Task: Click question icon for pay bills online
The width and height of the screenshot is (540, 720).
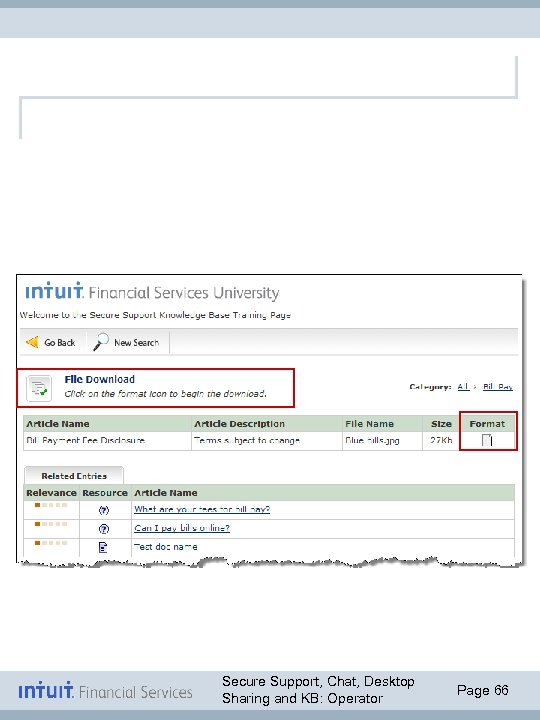Action: point(104,529)
